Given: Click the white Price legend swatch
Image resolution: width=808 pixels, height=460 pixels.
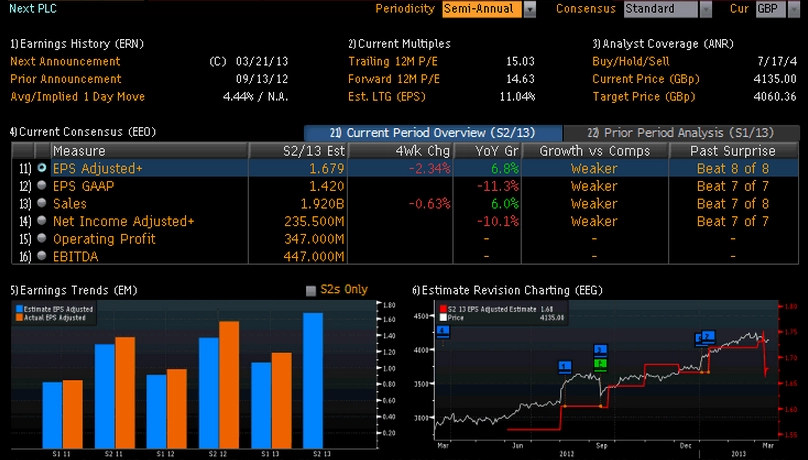Looking at the screenshot, I should [443, 318].
